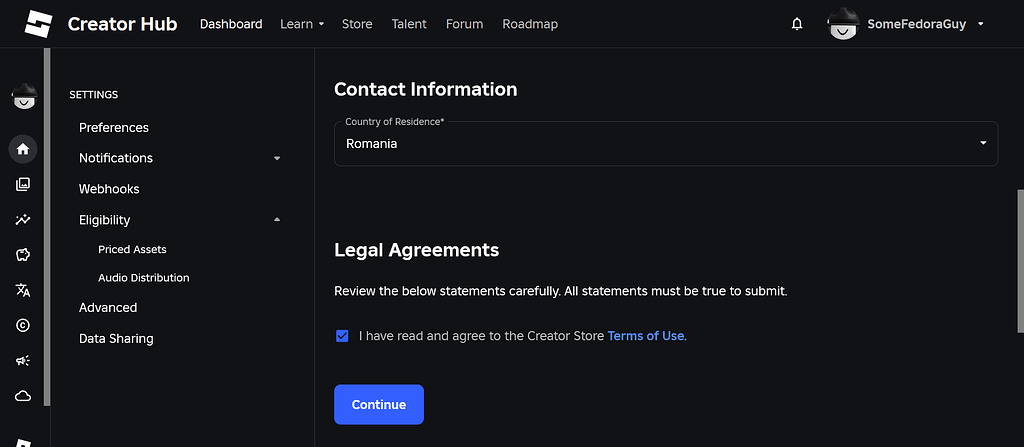Open the Localization translate icon
Viewport: 1024px width, 447px height.
pos(23,290)
